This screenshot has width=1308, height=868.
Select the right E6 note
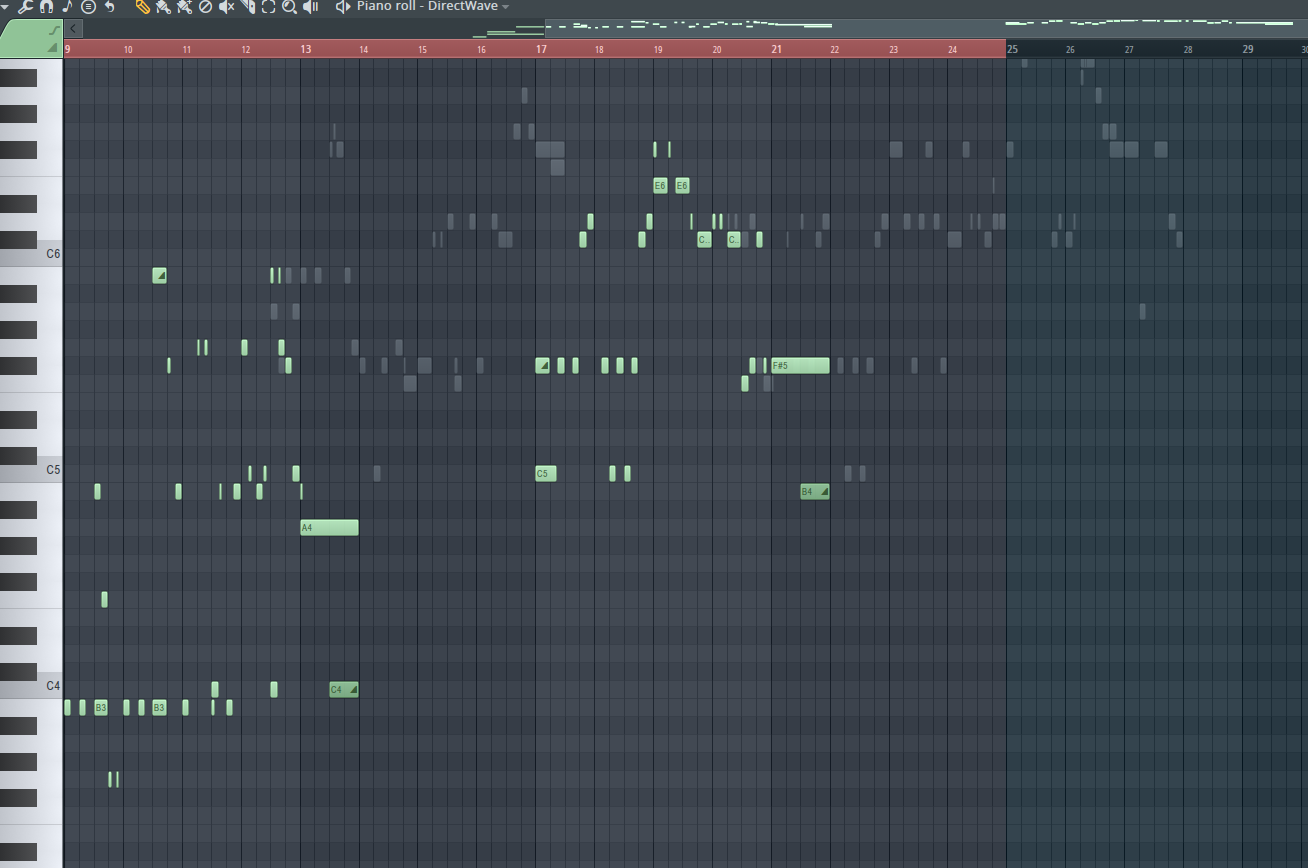click(x=682, y=186)
